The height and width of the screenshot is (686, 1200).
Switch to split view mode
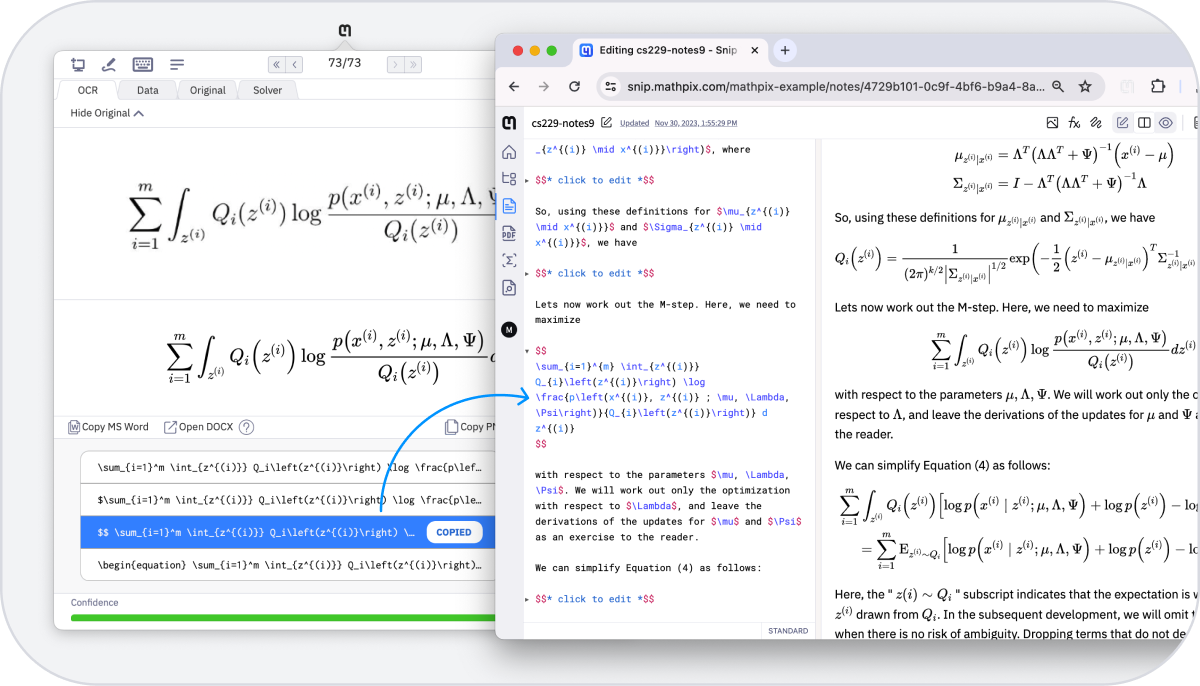(1144, 123)
